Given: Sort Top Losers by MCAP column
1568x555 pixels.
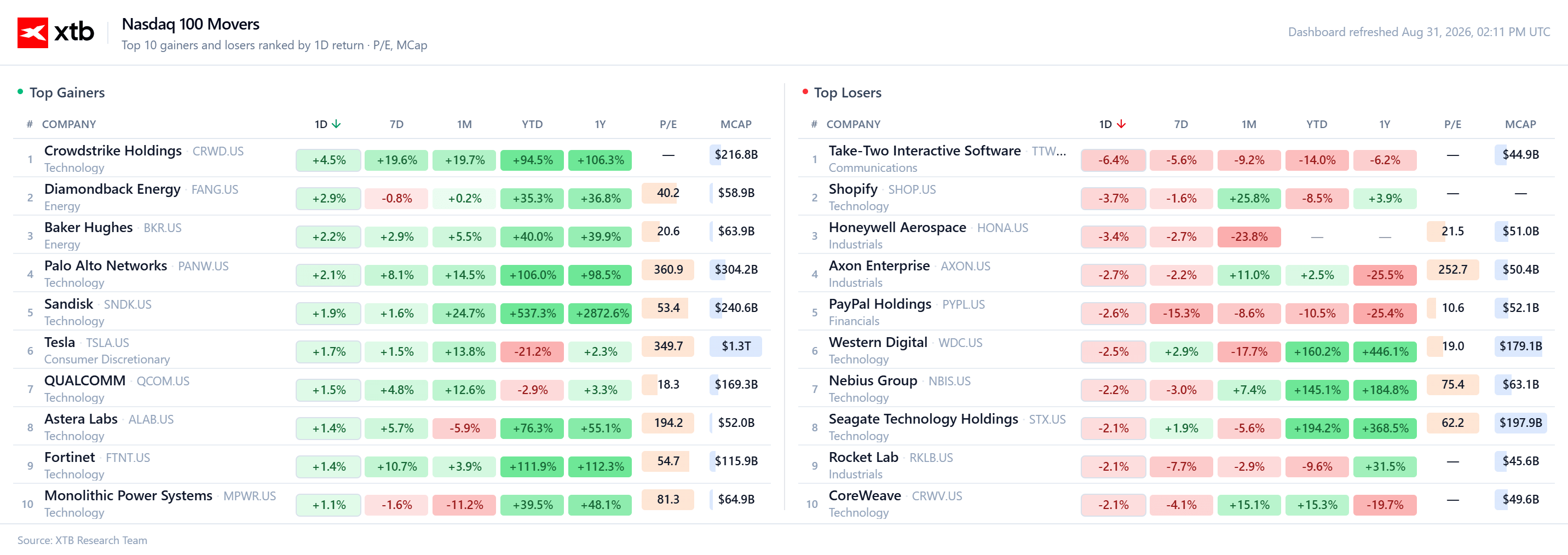Looking at the screenshot, I should [1520, 124].
